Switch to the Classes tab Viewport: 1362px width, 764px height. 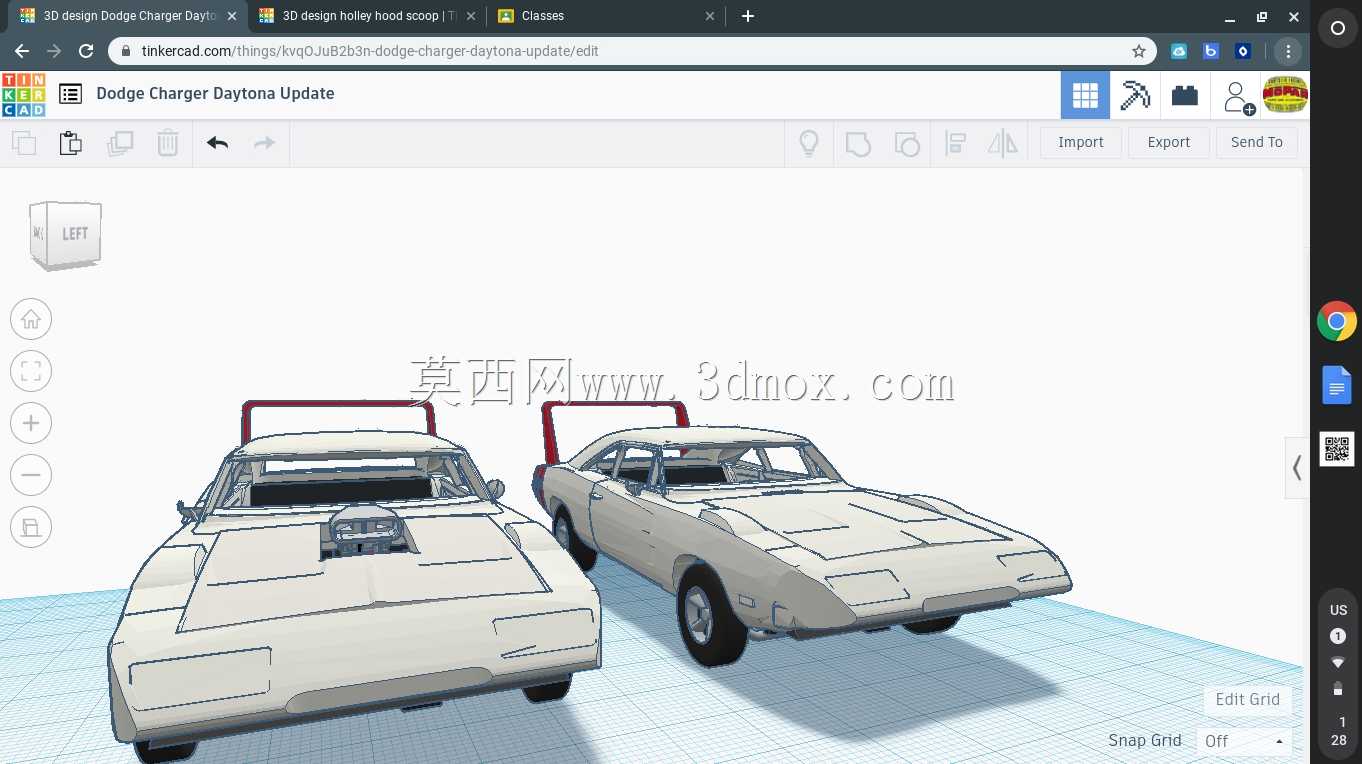point(604,16)
